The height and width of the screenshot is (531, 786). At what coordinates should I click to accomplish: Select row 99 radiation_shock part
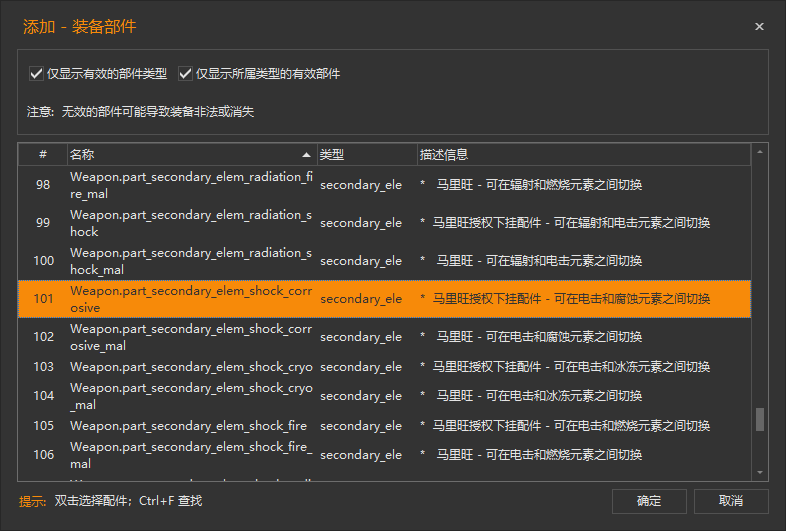[190, 223]
